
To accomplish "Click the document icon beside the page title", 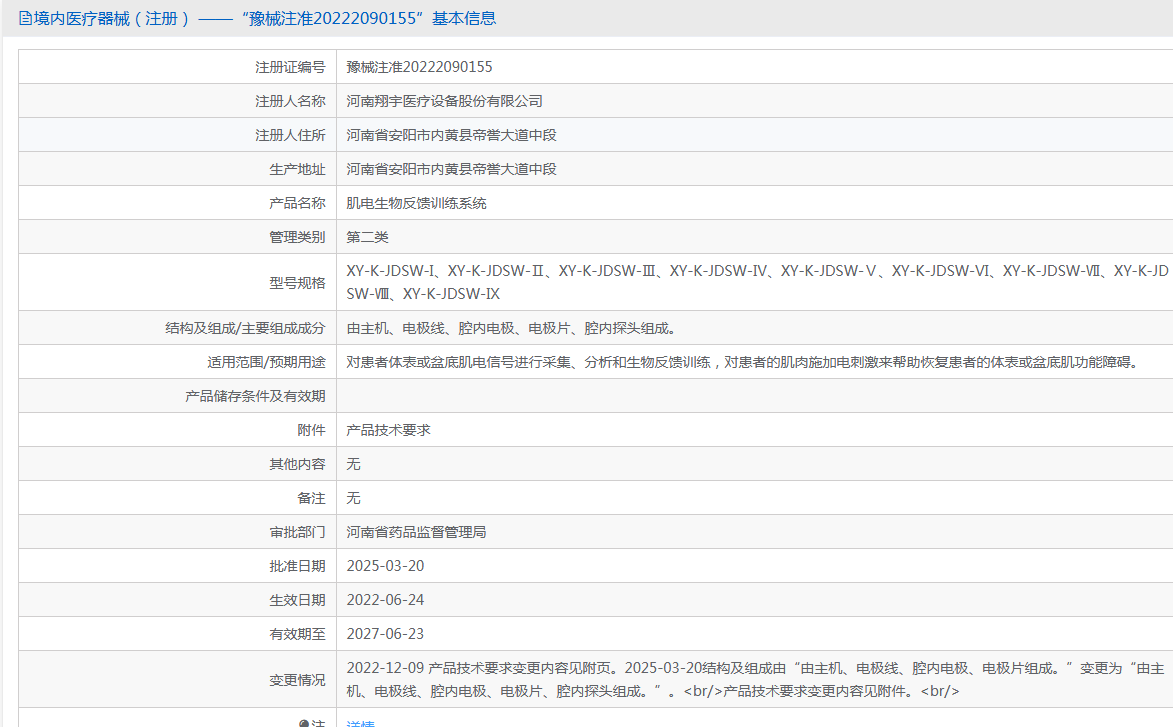I will (x=25, y=19).
